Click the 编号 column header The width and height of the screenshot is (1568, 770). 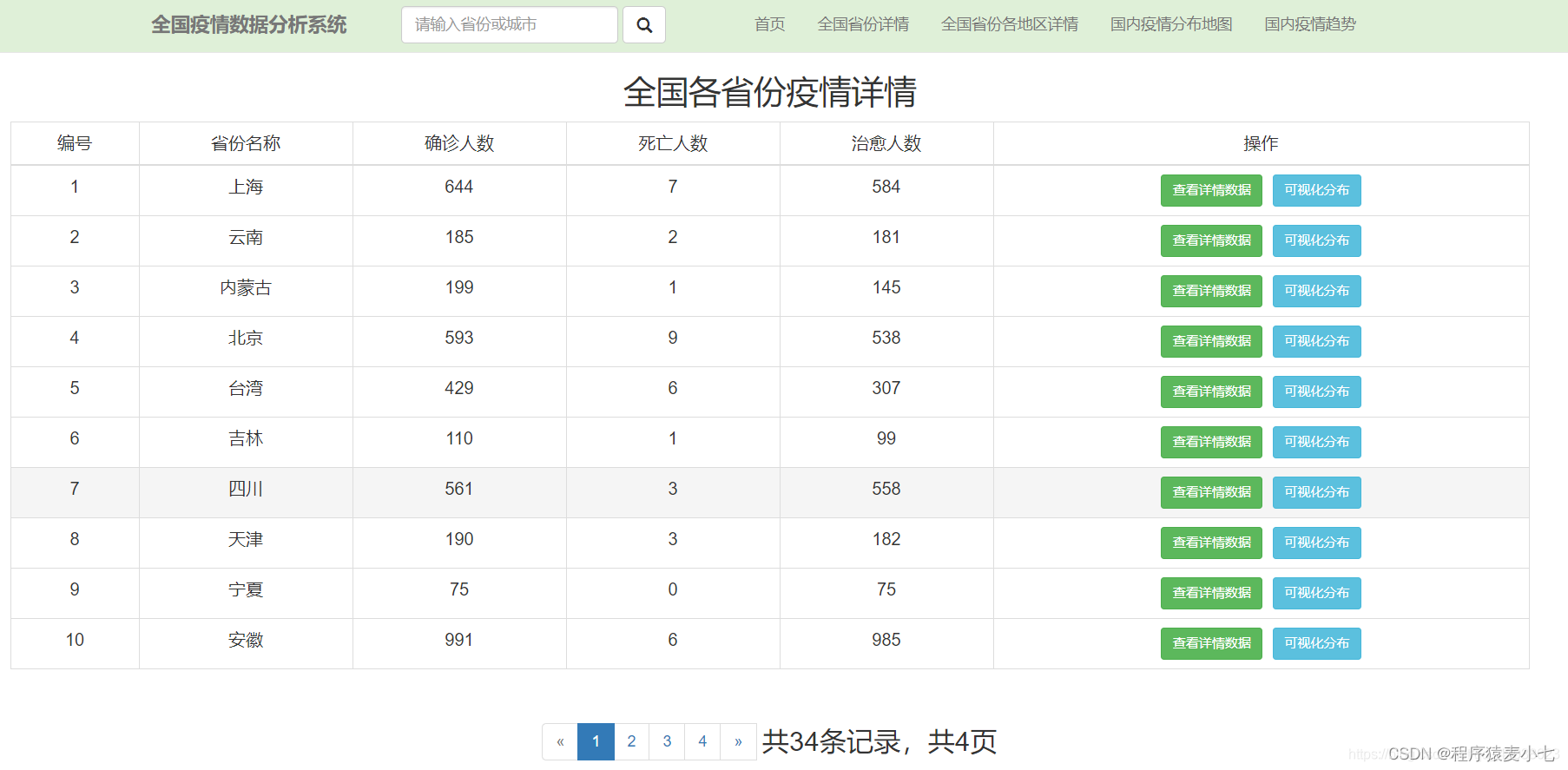coord(75,143)
